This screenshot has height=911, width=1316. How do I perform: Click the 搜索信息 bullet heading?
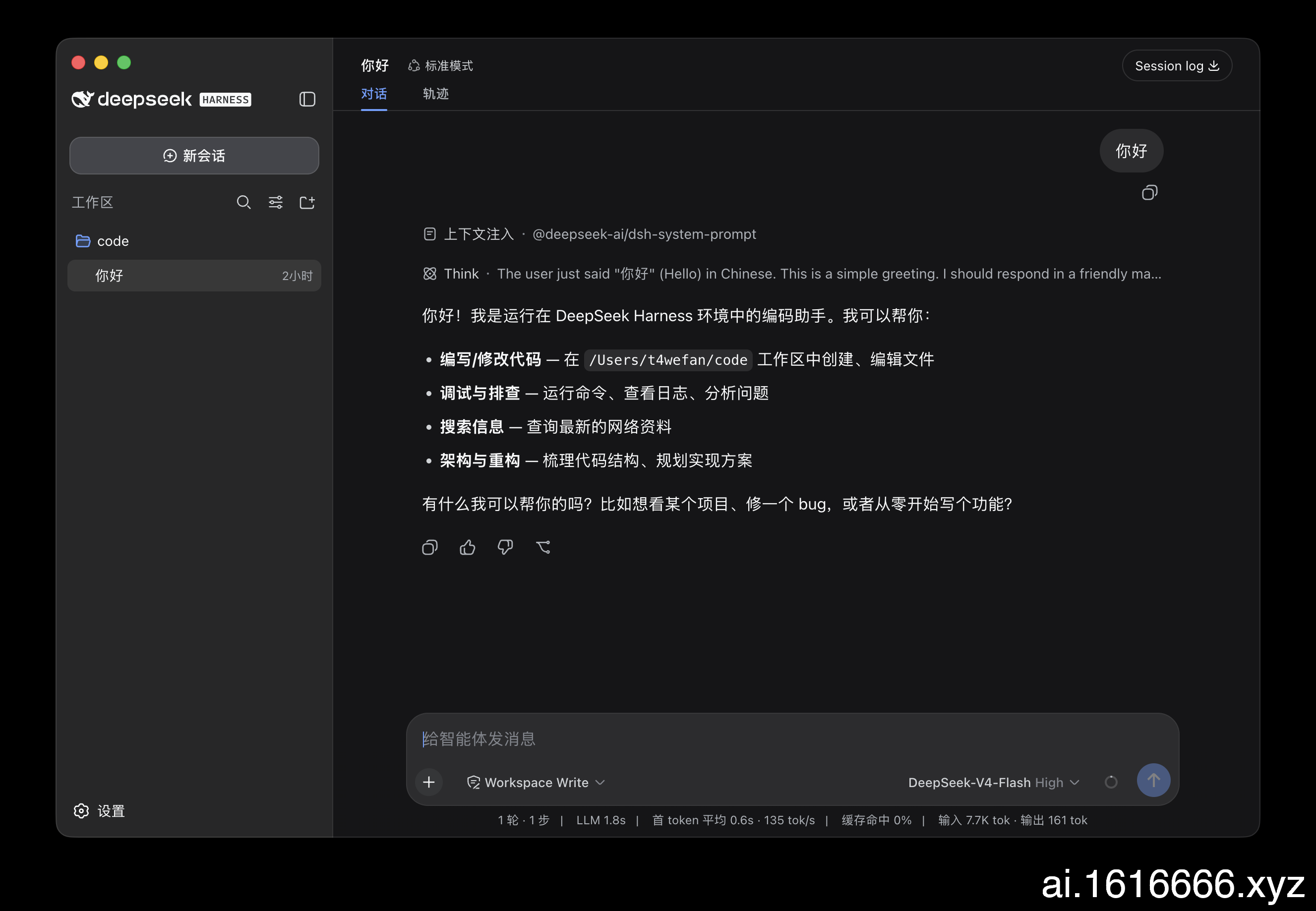[472, 427]
